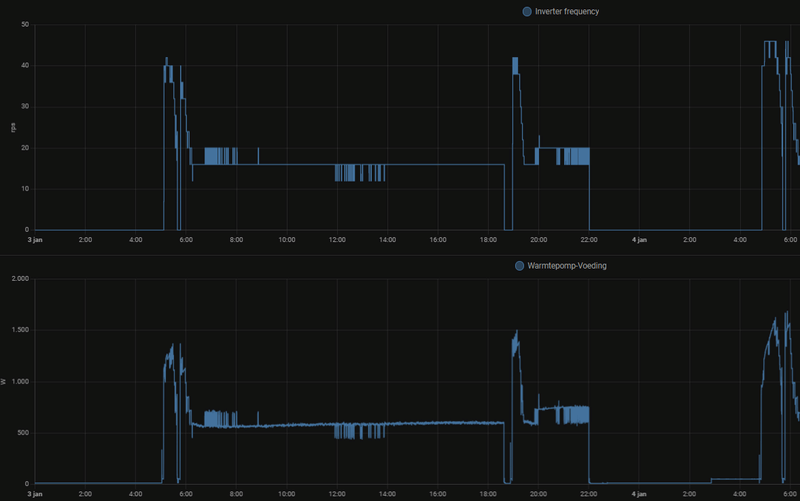Toggle the Warmtepomp-Voeding legend circle

[519, 265]
